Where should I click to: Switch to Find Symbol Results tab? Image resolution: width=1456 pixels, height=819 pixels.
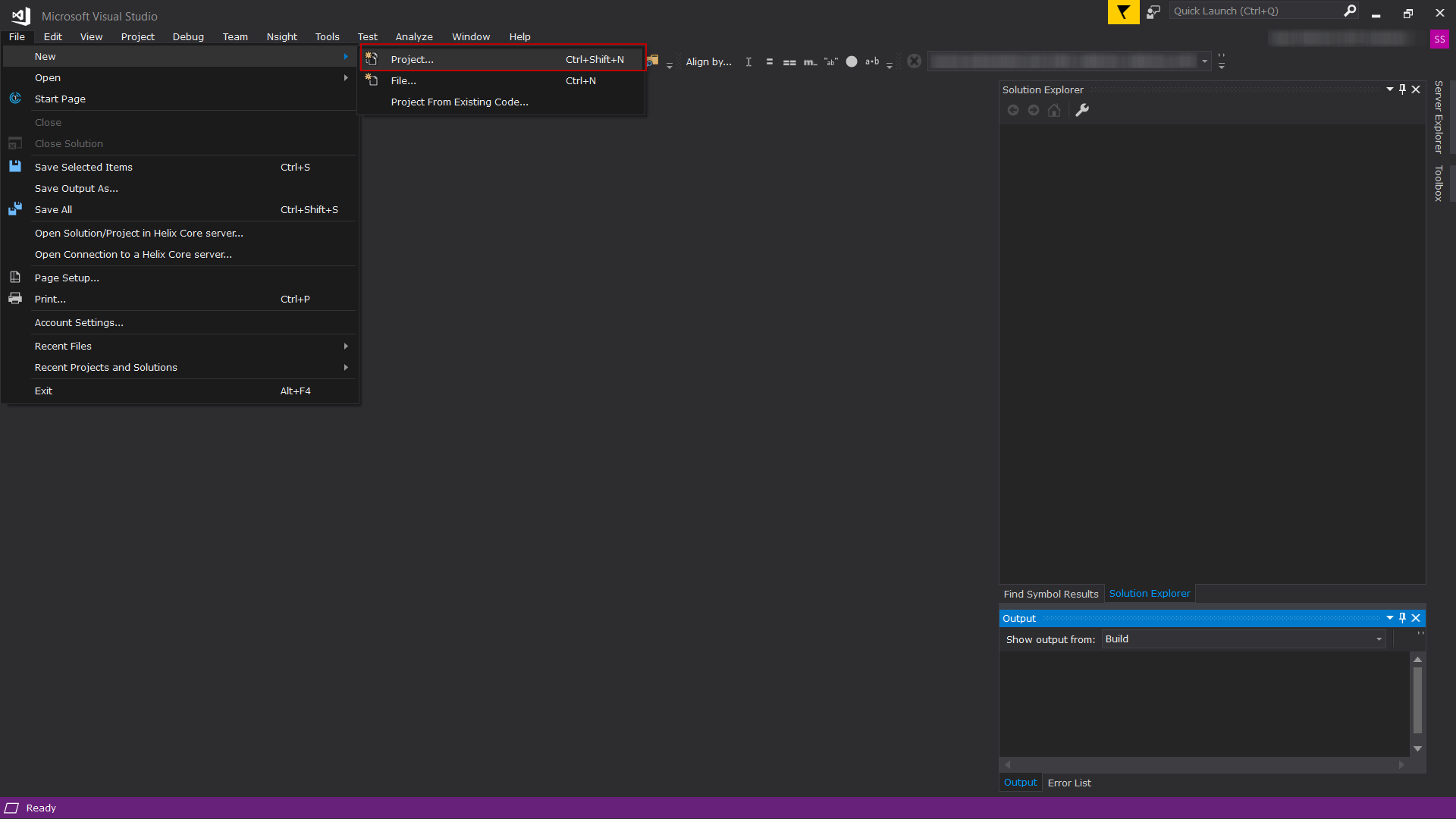(x=1050, y=594)
